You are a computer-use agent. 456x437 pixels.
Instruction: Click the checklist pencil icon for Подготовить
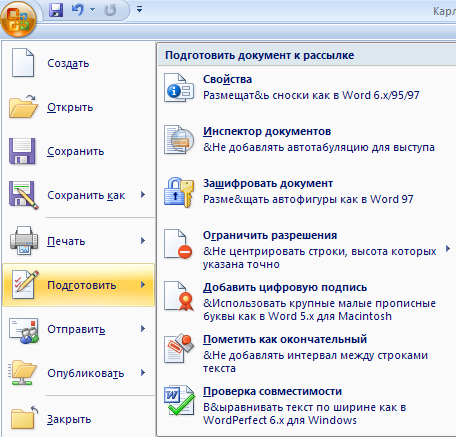(x=25, y=285)
